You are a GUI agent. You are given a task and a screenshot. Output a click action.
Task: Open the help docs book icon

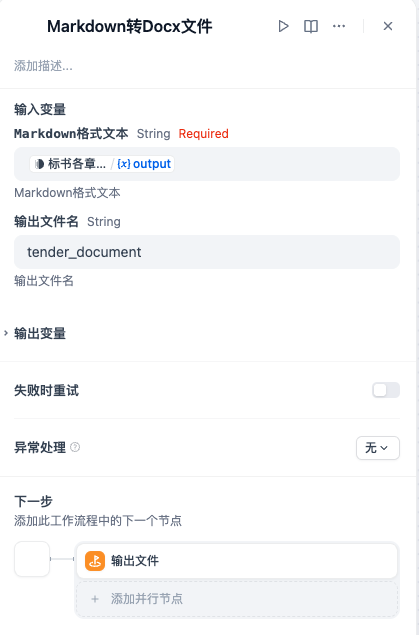(x=311, y=26)
